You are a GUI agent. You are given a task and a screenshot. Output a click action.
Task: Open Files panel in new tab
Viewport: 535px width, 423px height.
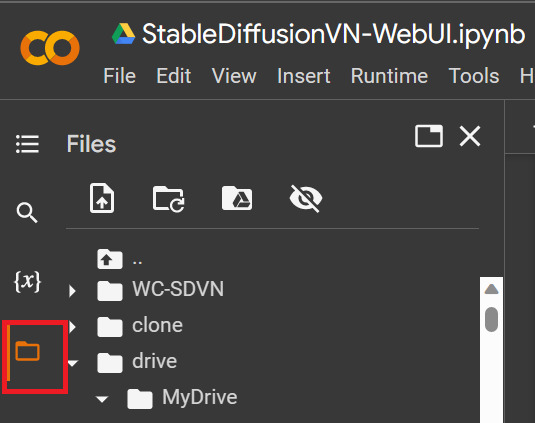[x=429, y=136]
